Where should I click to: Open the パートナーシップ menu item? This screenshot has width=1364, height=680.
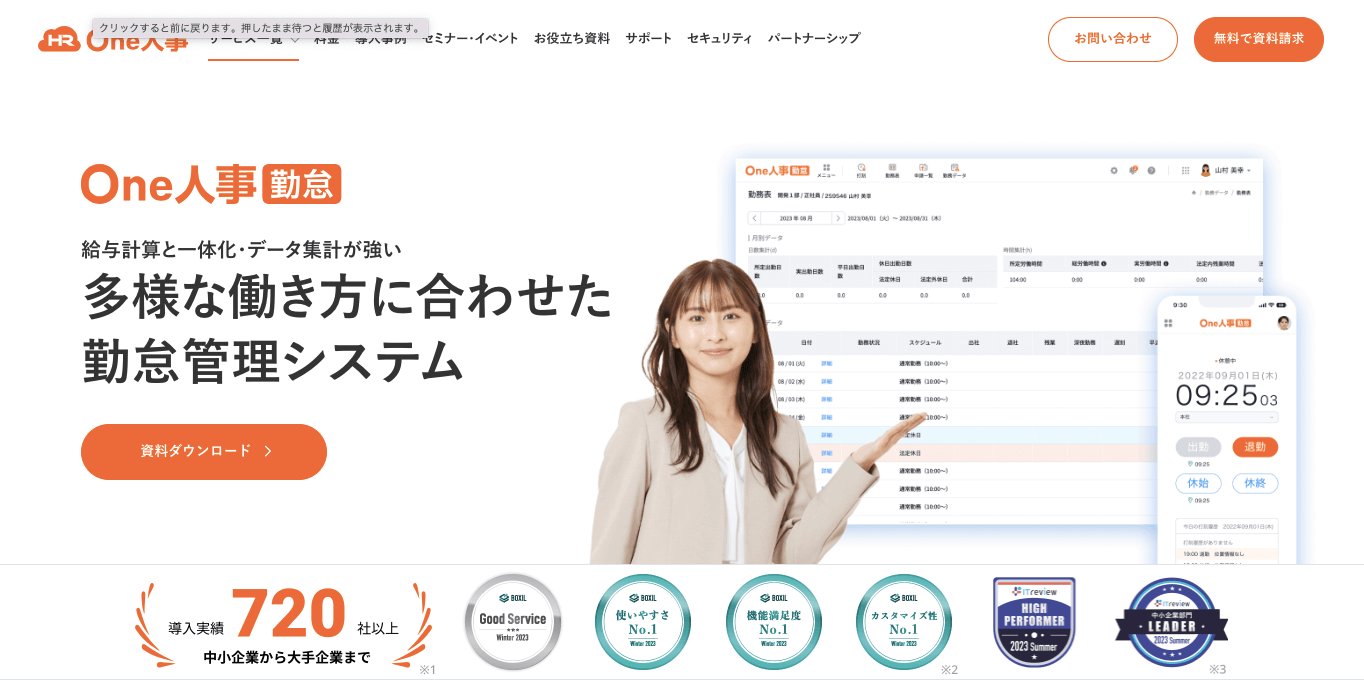tap(814, 38)
